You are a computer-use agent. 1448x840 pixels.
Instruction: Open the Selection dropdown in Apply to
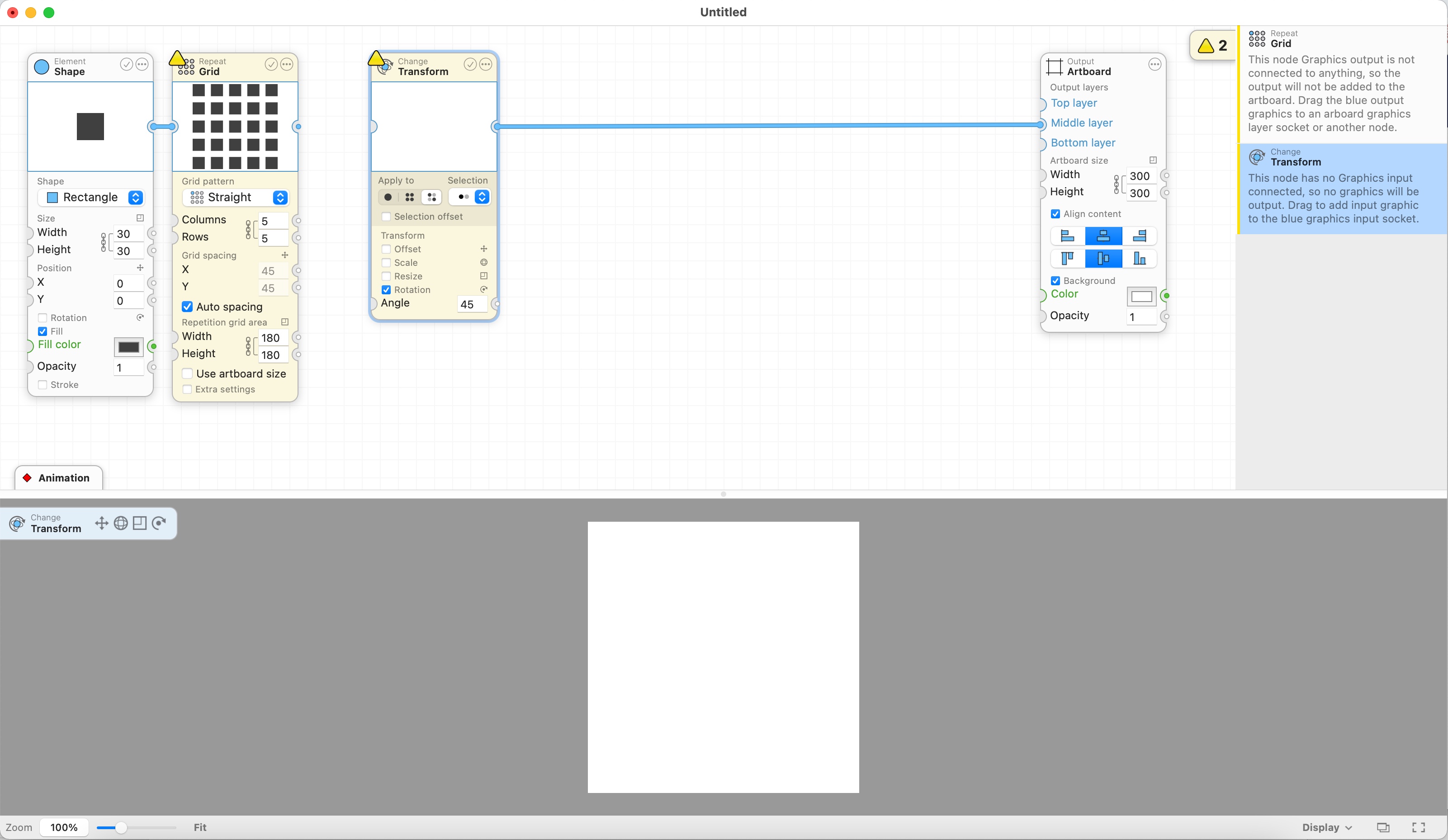(x=483, y=197)
